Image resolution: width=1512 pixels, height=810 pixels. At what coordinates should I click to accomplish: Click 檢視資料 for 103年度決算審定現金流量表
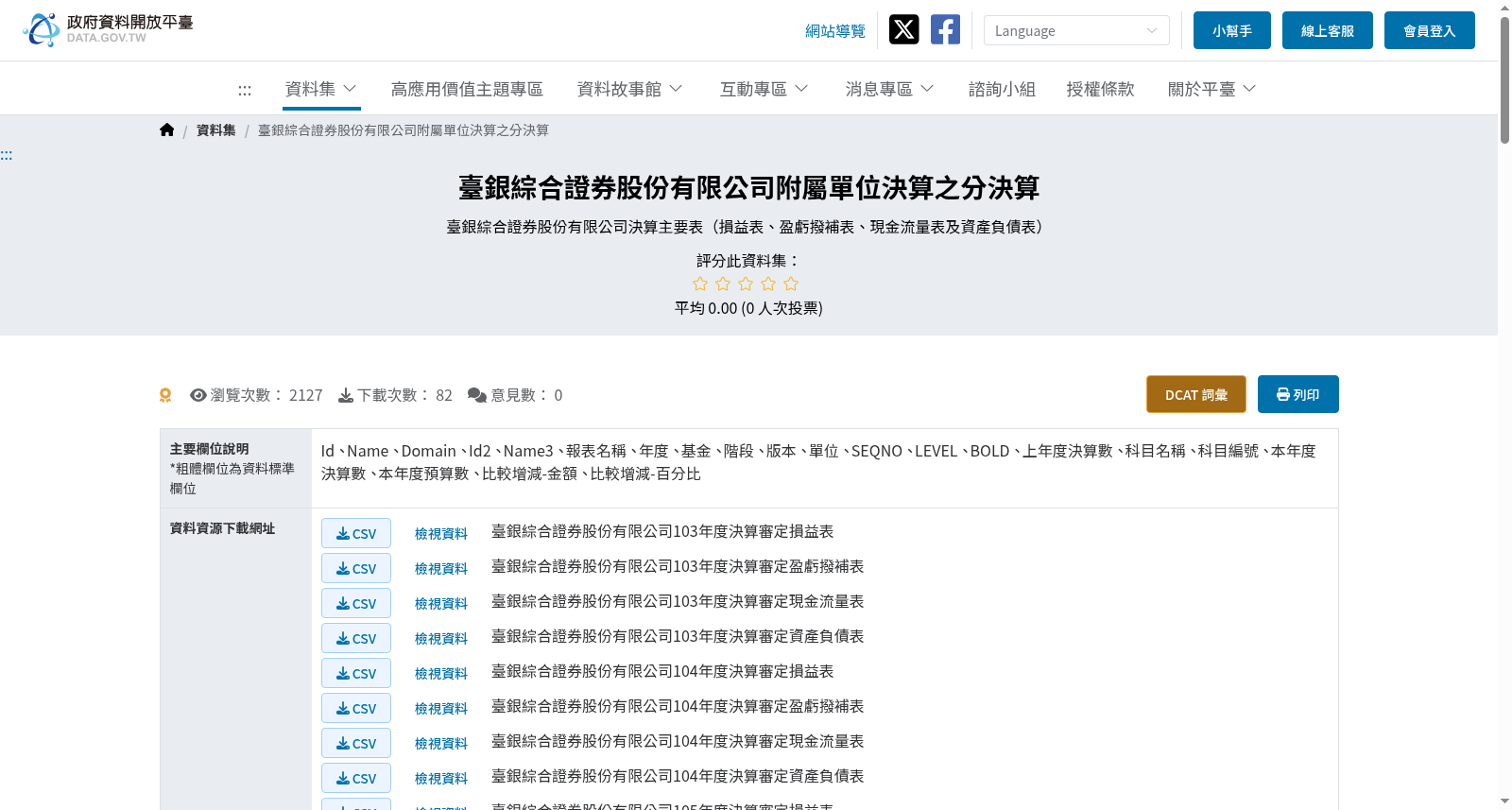click(441, 604)
